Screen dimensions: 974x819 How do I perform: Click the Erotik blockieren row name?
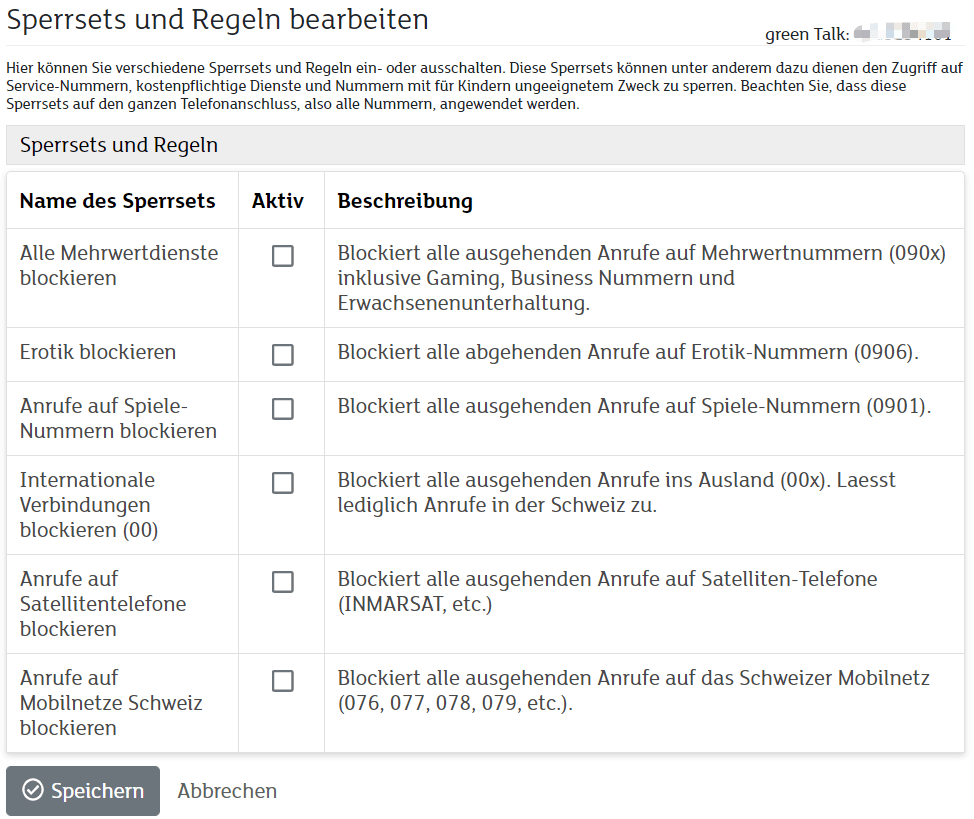98,352
